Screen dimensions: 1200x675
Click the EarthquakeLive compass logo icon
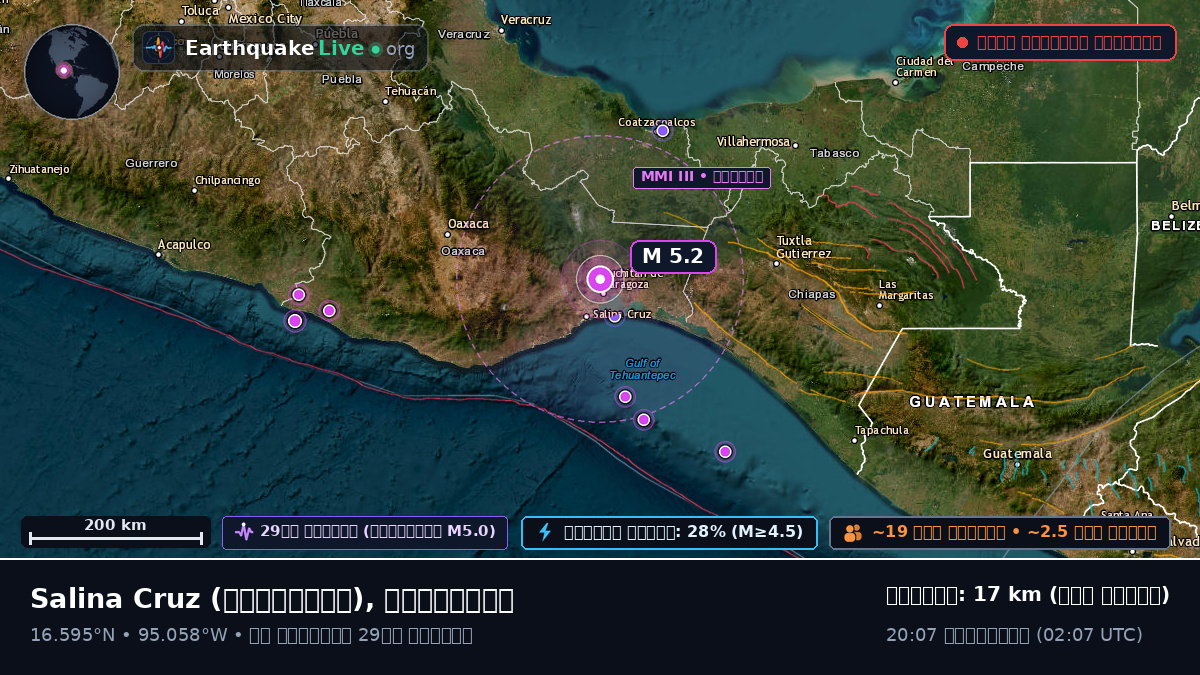pyautogui.click(x=158, y=48)
